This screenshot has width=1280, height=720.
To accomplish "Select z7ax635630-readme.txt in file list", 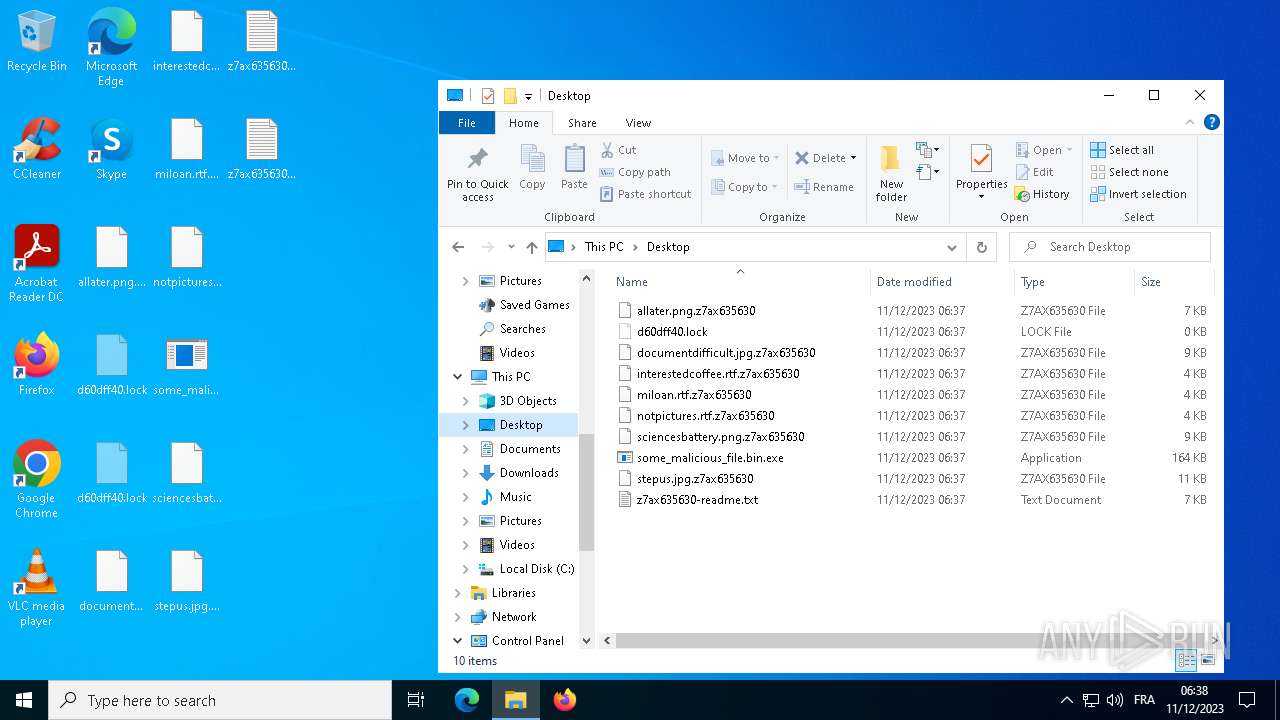I will click(x=697, y=500).
